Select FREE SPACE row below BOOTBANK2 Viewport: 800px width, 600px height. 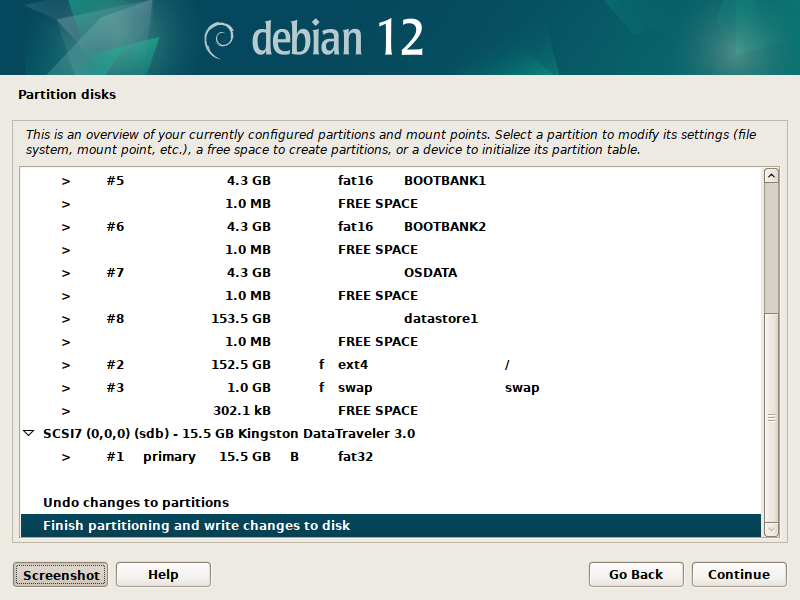(x=391, y=249)
